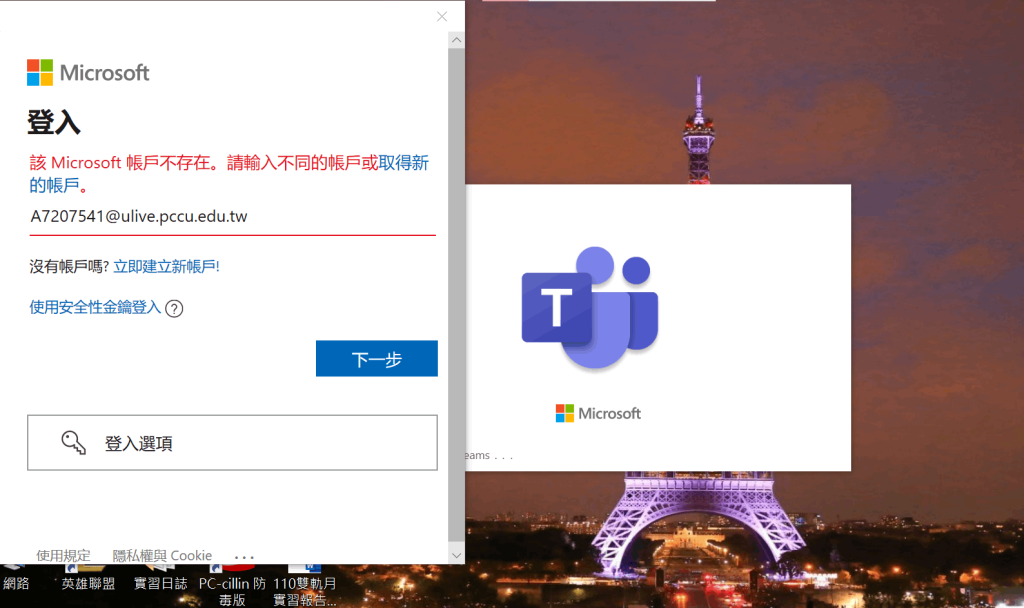Expand the ellipsis next to the privacy links
Screen dimensions: 1024x608
(x=243, y=556)
